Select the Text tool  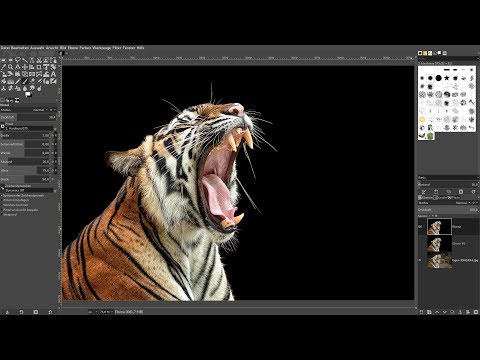53,74
